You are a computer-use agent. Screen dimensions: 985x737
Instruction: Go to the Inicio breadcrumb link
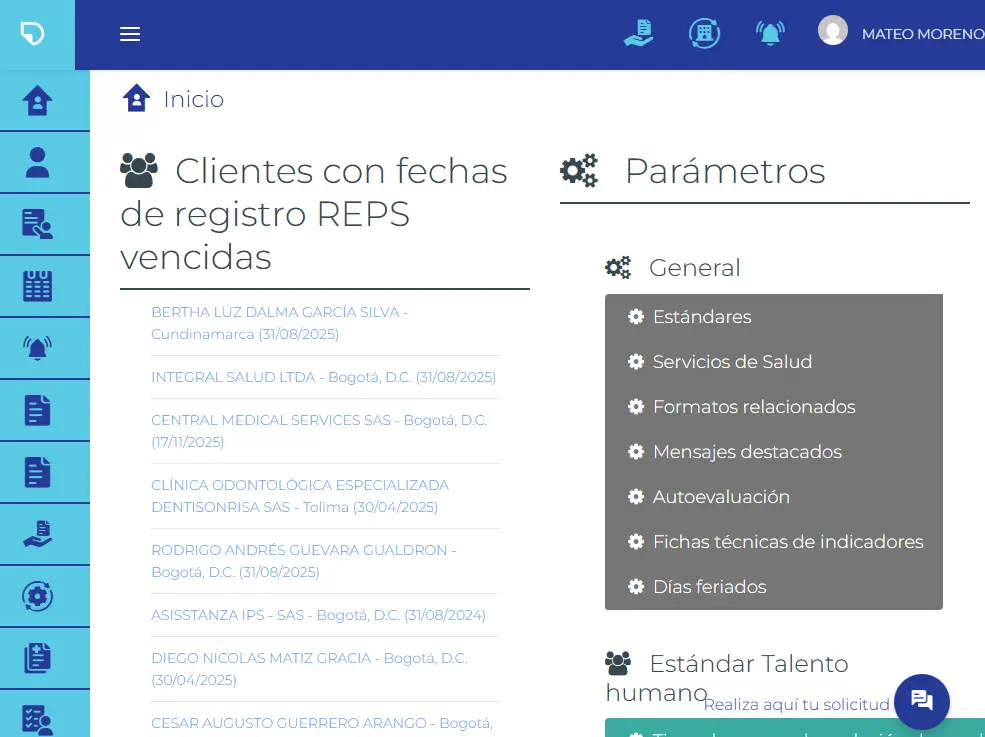[193, 99]
